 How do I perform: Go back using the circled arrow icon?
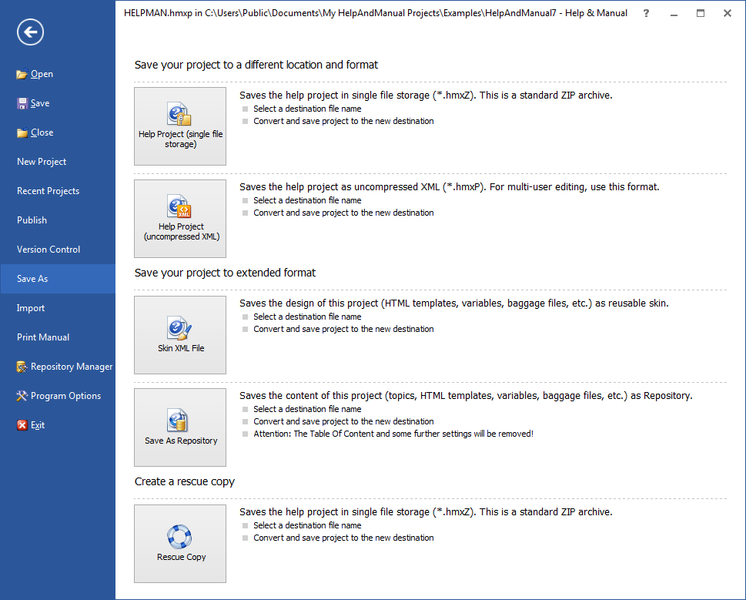[30, 32]
